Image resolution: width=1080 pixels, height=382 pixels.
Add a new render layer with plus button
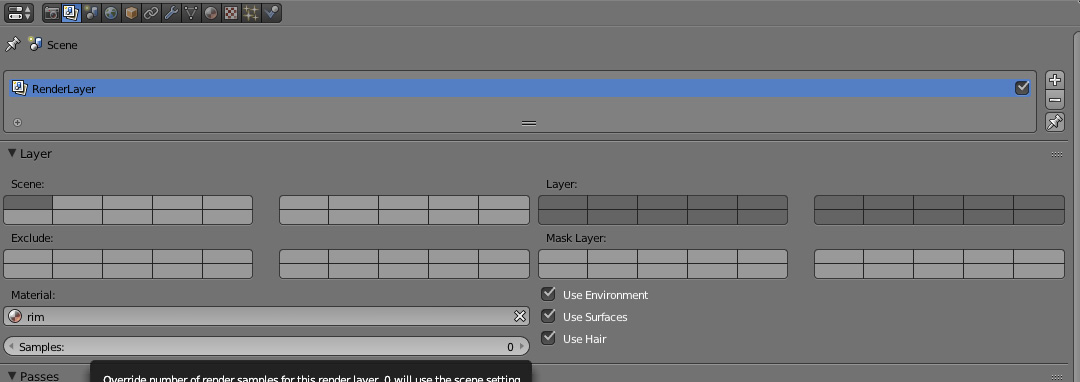tap(1055, 80)
